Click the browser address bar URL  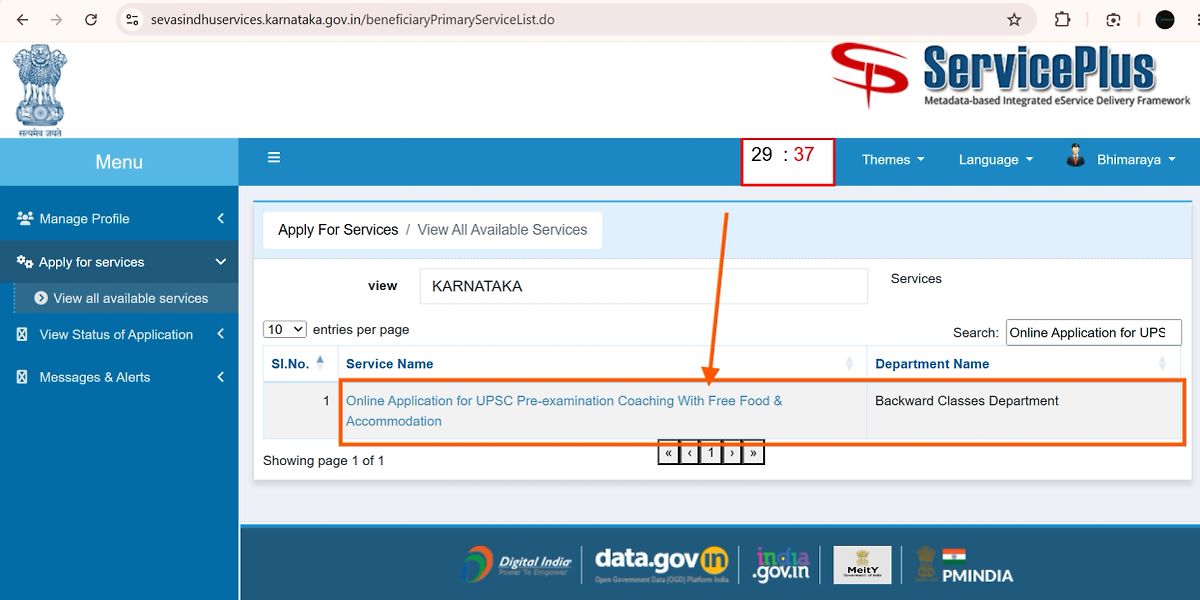pyautogui.click(x=352, y=20)
